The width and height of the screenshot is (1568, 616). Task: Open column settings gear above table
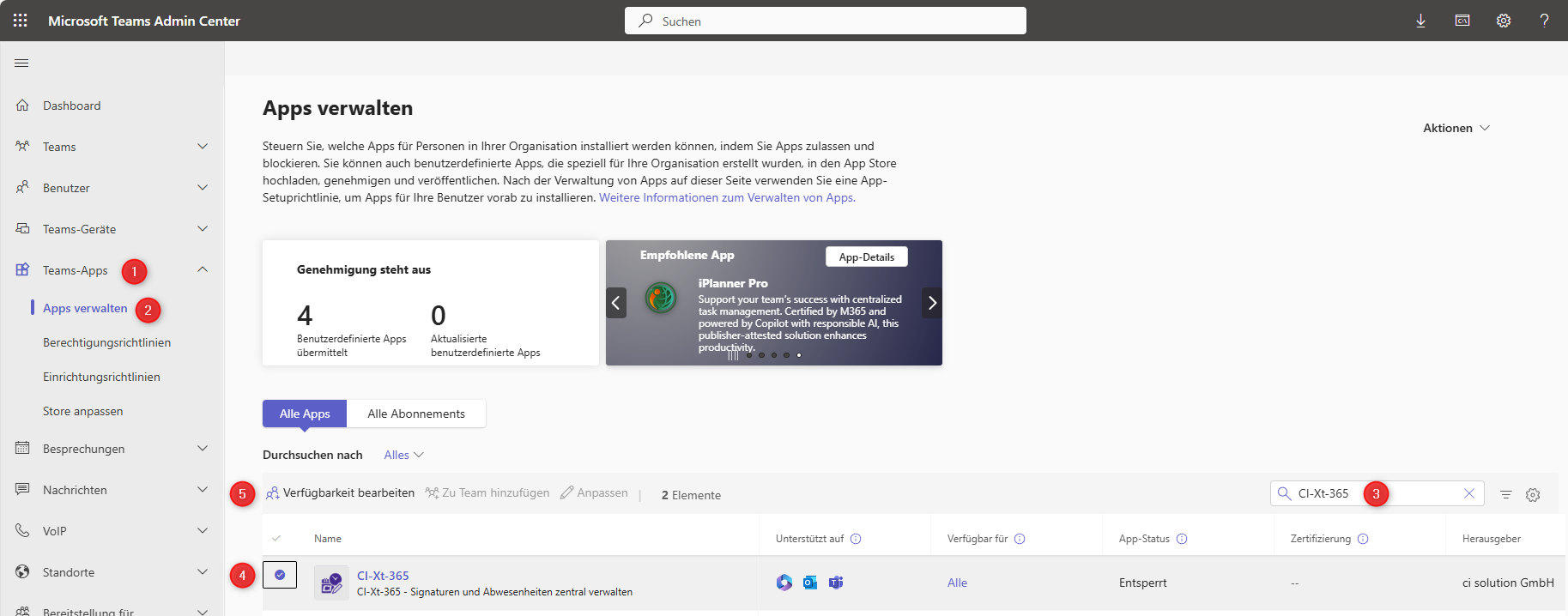tap(1533, 494)
